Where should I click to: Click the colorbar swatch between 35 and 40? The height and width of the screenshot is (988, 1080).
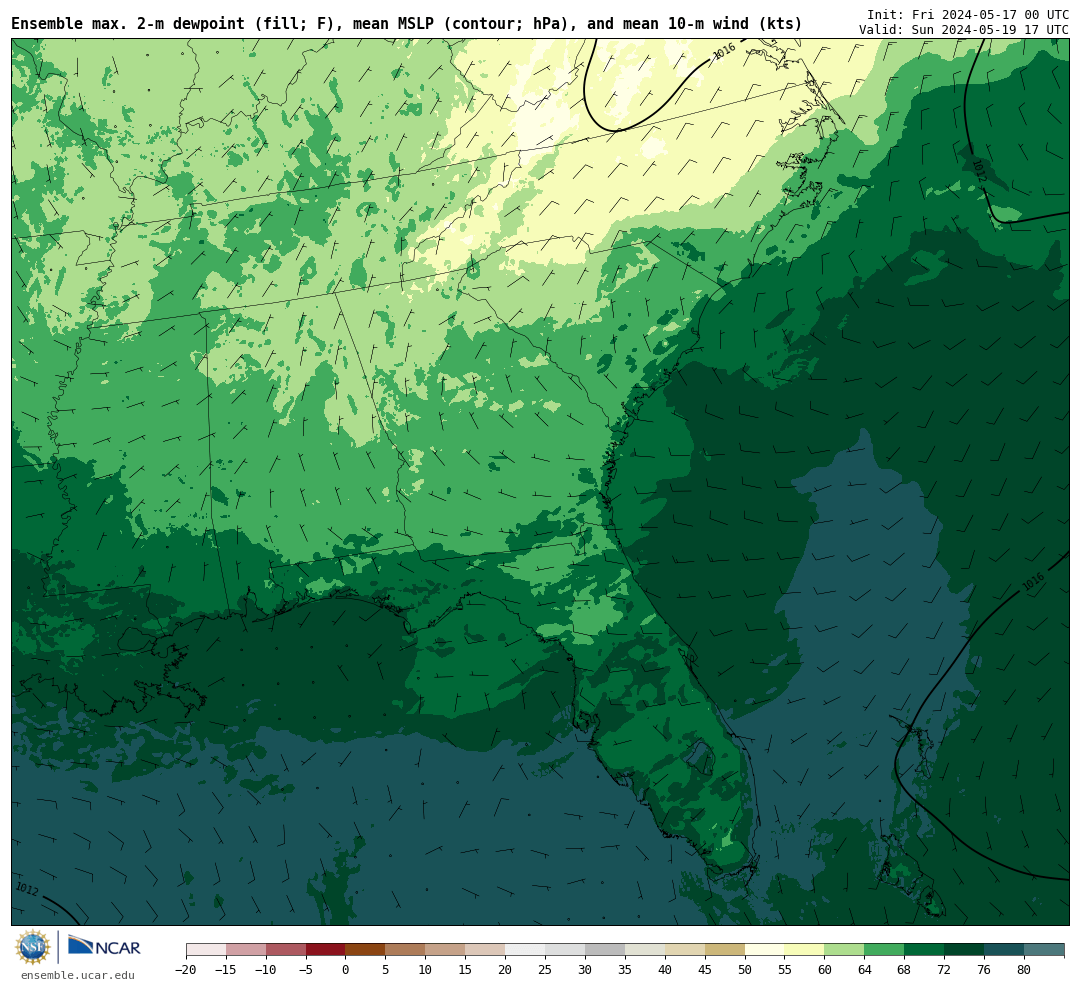pyautogui.click(x=645, y=950)
